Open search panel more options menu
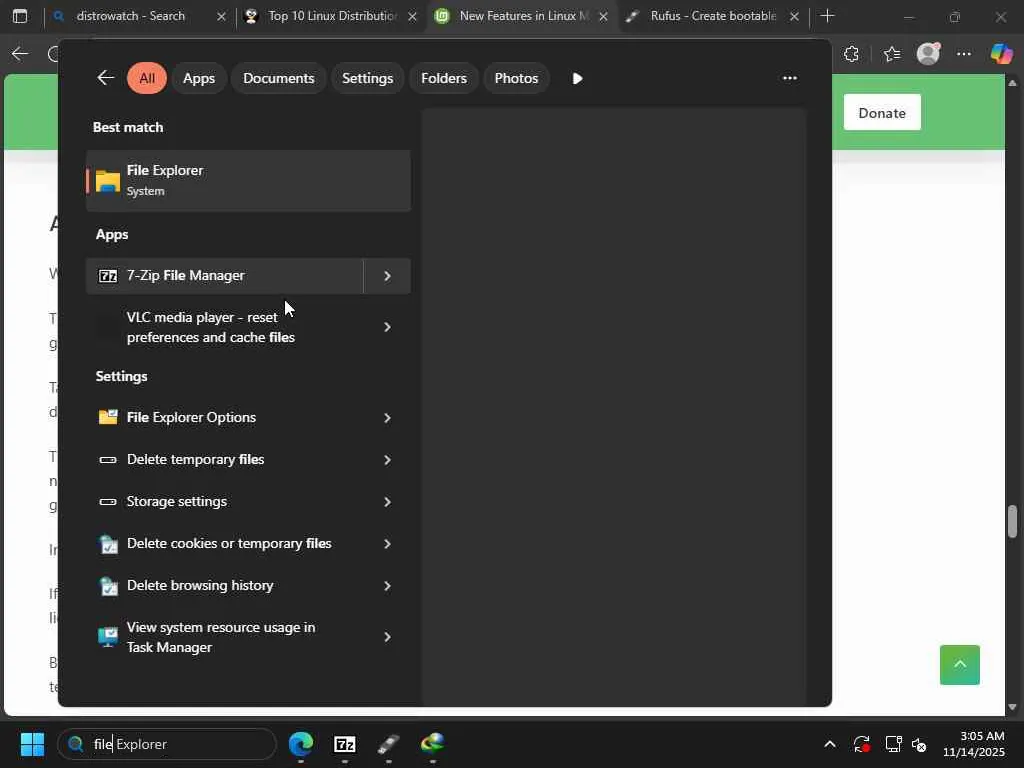 pos(790,78)
